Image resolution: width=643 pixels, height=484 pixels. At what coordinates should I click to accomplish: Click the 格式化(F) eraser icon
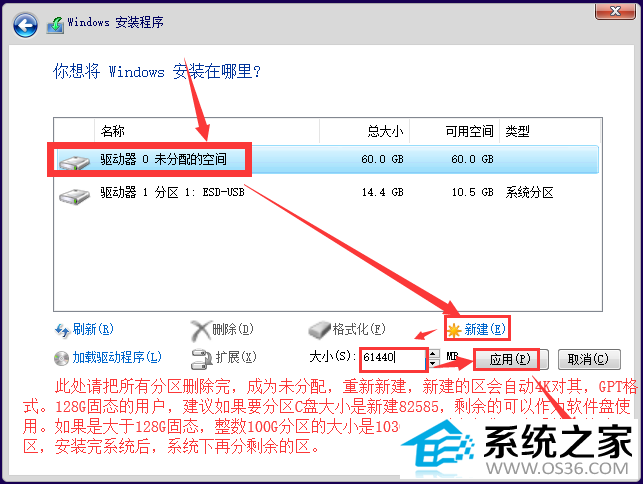click(319, 330)
